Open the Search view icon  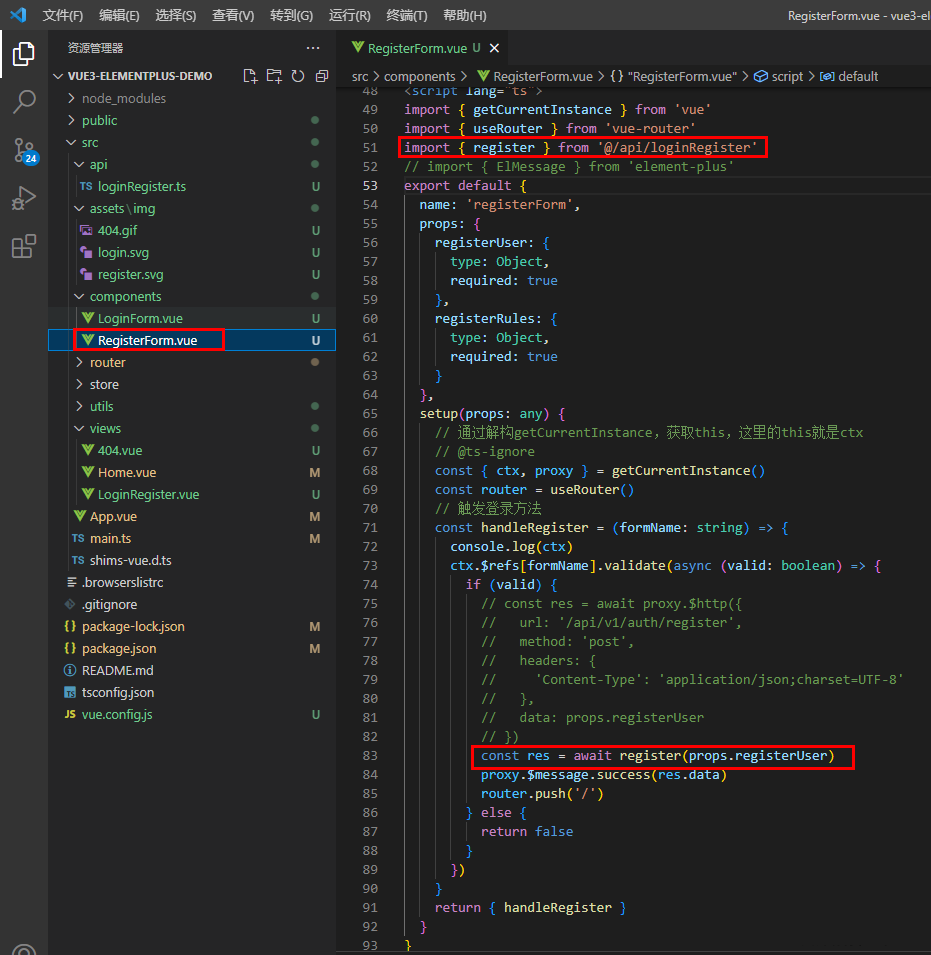pyautogui.click(x=24, y=102)
